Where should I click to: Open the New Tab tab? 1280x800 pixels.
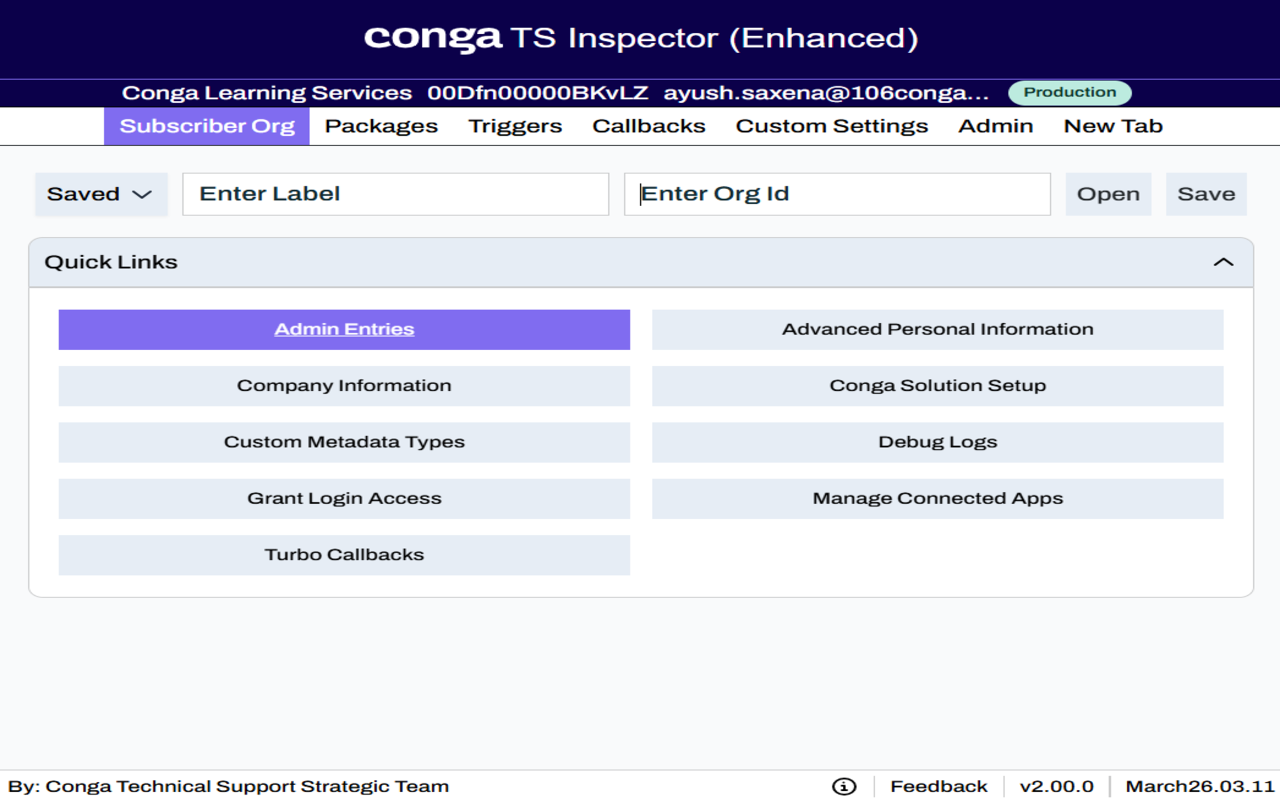pyautogui.click(x=1113, y=126)
